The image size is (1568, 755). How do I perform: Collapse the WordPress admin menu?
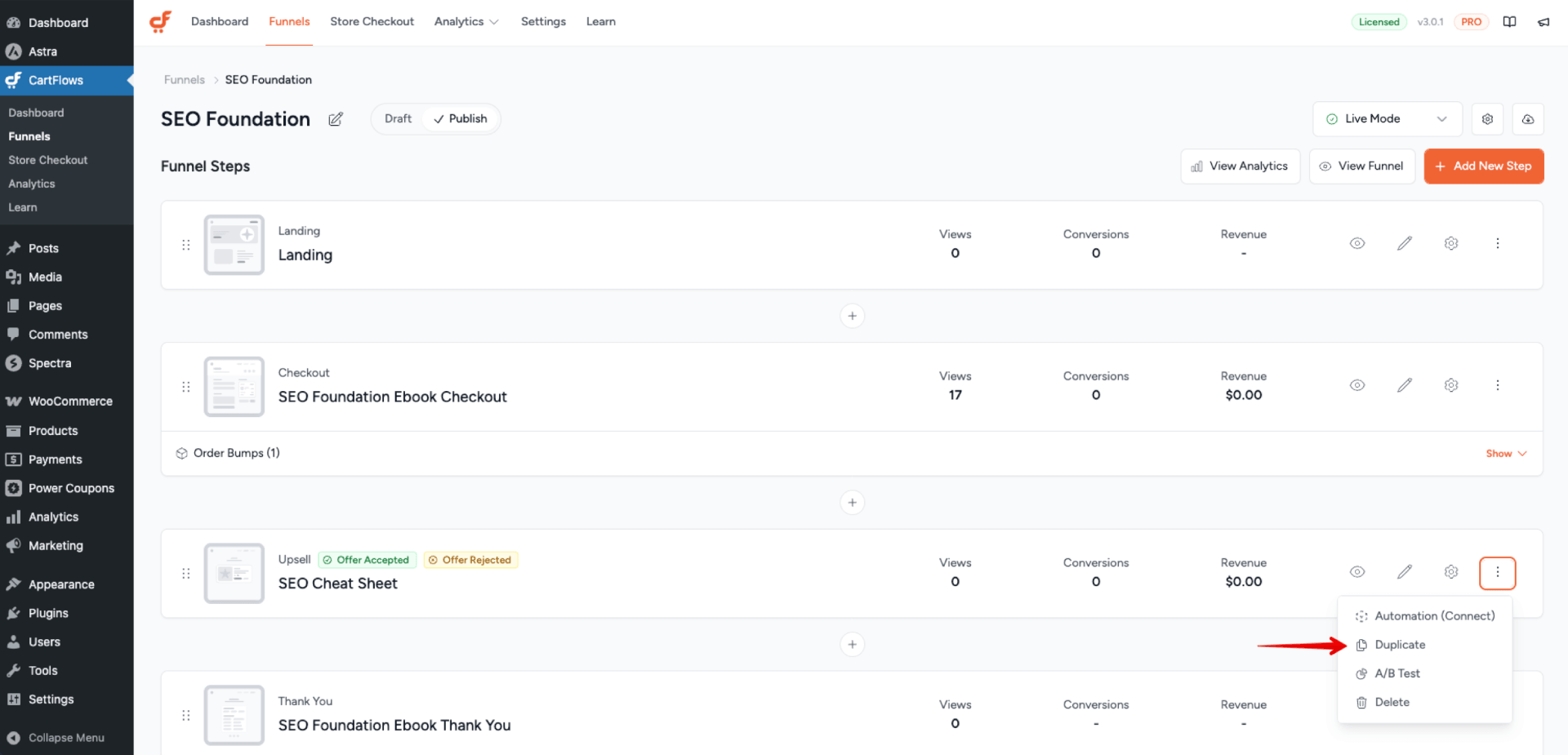coord(67,738)
